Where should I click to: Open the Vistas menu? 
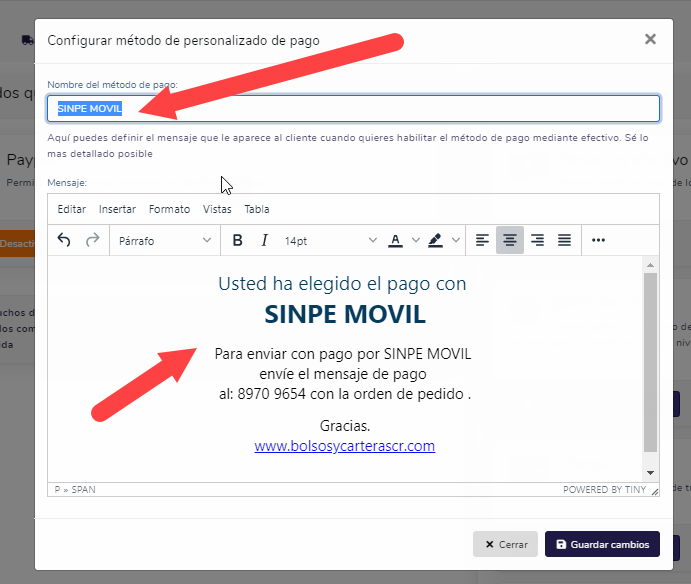(217, 209)
